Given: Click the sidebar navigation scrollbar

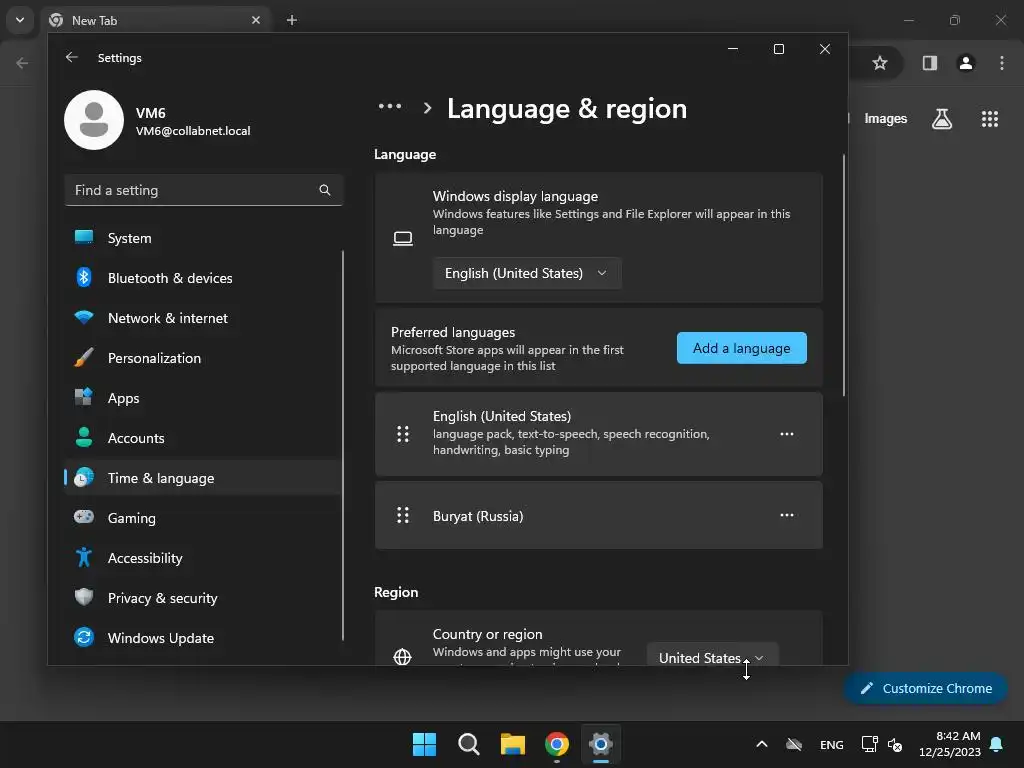Looking at the screenshot, I should [x=343, y=445].
